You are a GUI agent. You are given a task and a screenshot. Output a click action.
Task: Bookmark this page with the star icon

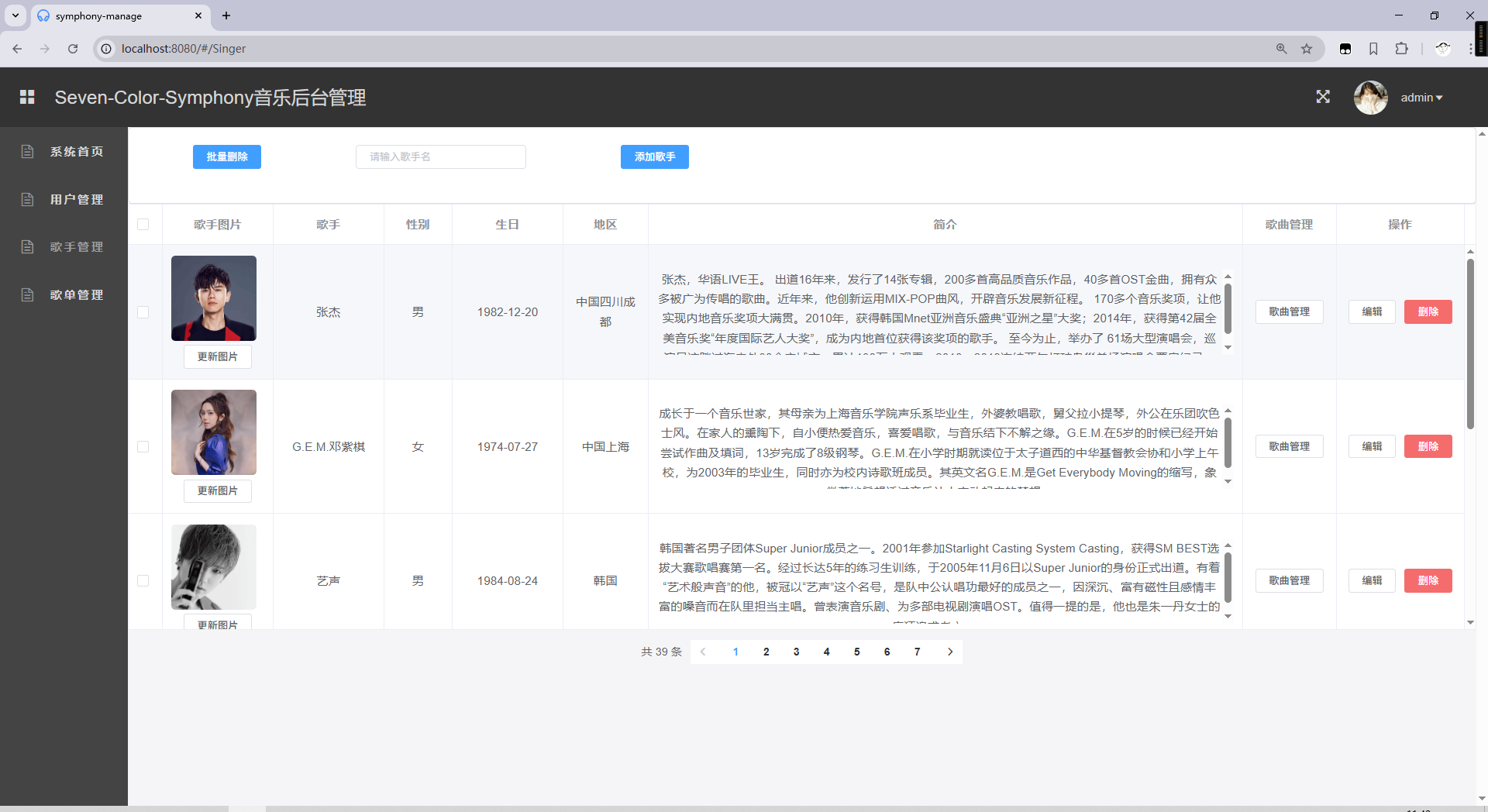(1307, 49)
